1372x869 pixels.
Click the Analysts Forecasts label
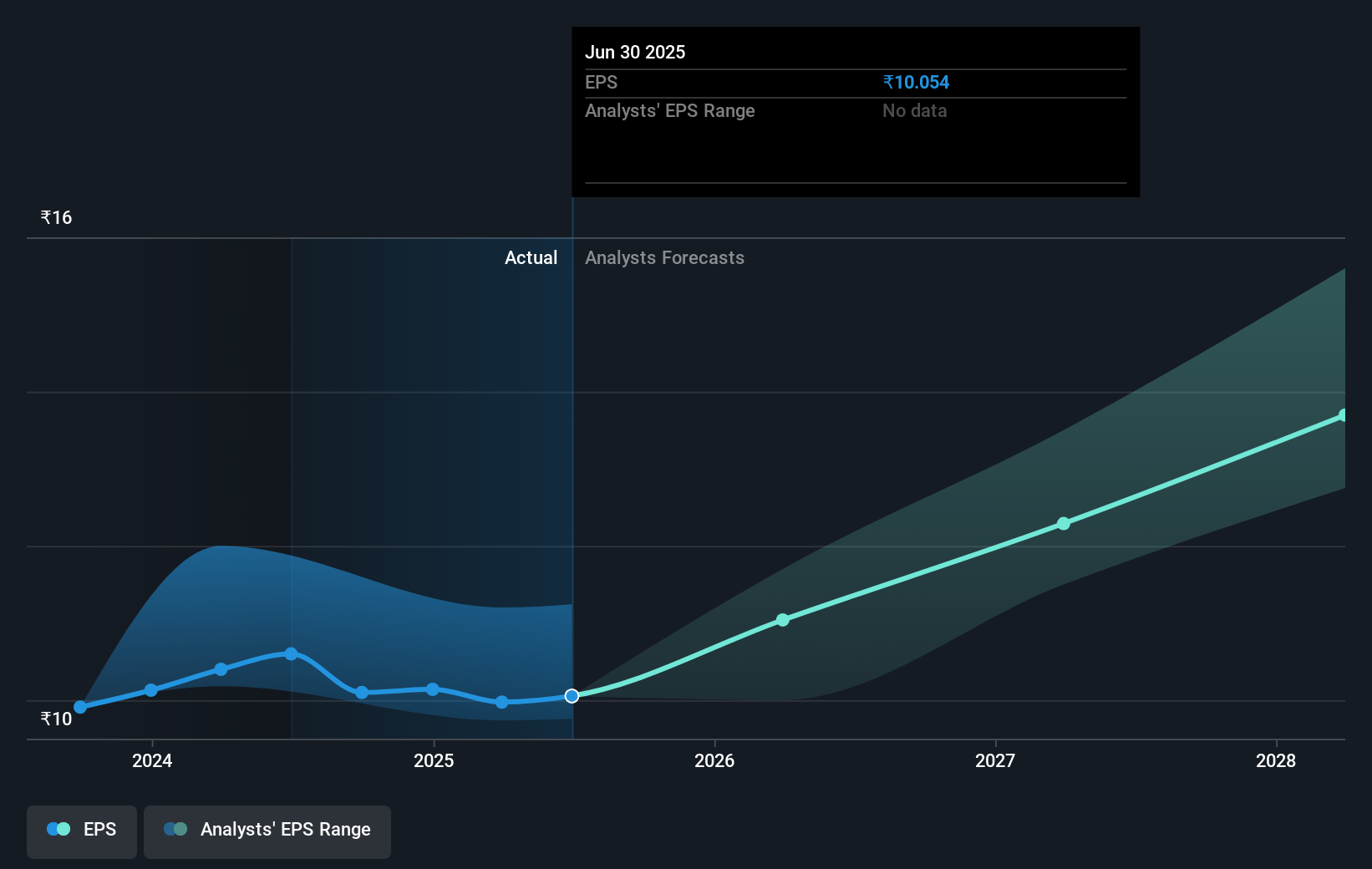(x=664, y=257)
